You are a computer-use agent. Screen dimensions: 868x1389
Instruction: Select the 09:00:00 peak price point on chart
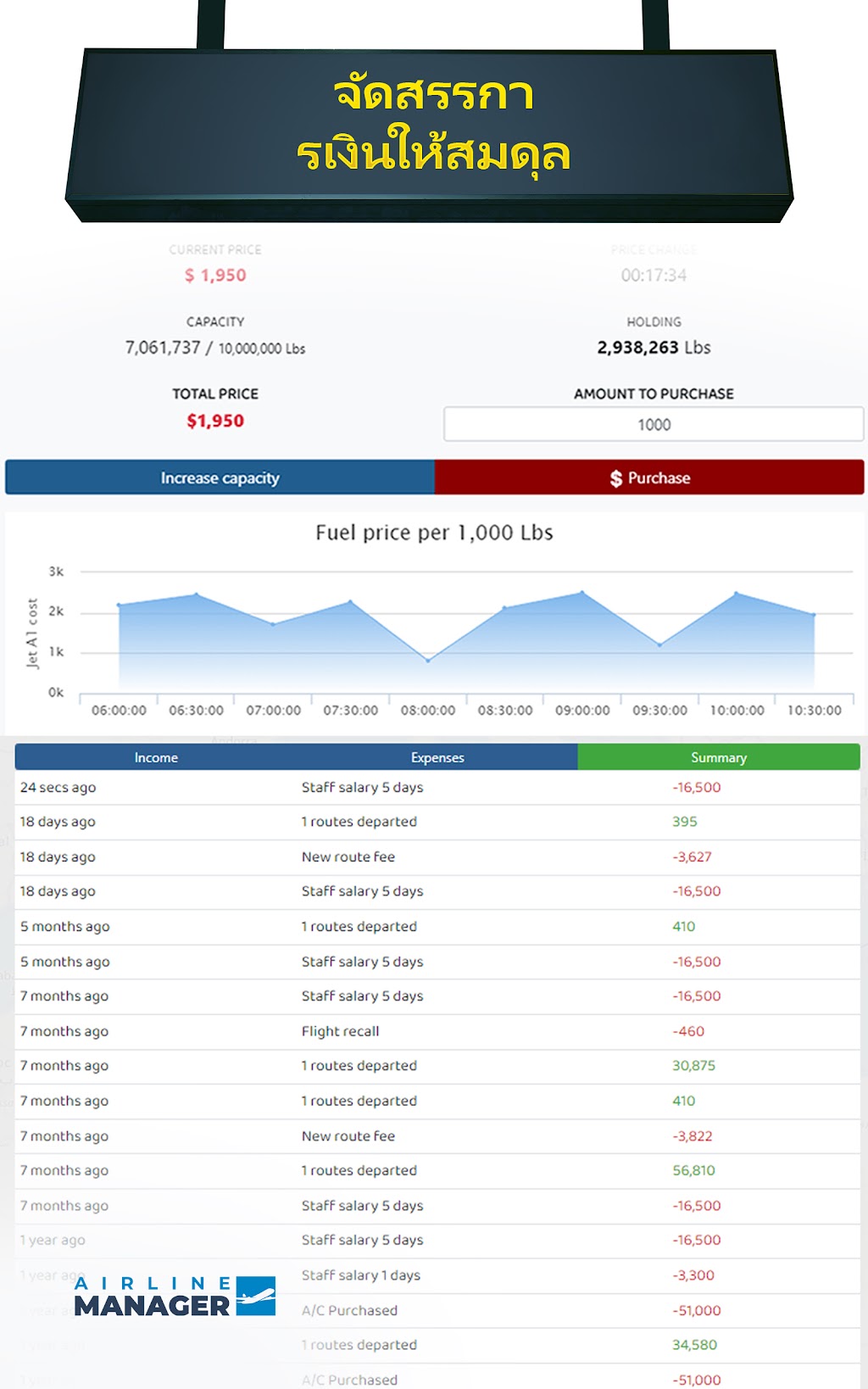(x=582, y=593)
